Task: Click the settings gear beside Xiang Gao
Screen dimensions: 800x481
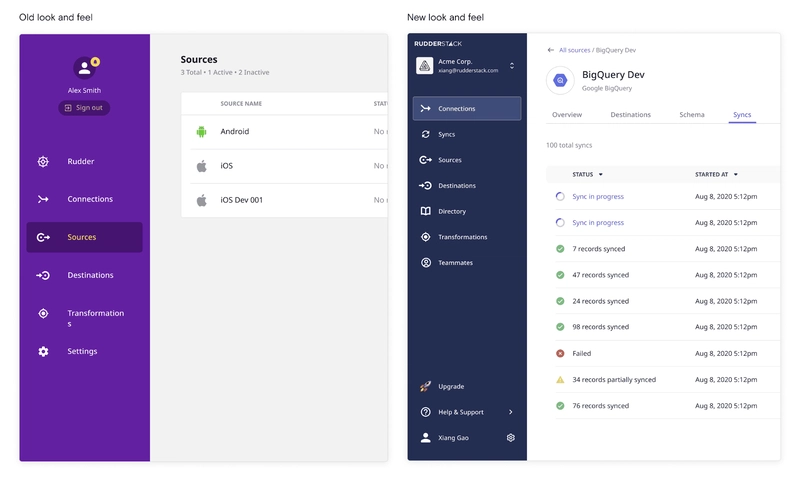Action: click(x=511, y=437)
